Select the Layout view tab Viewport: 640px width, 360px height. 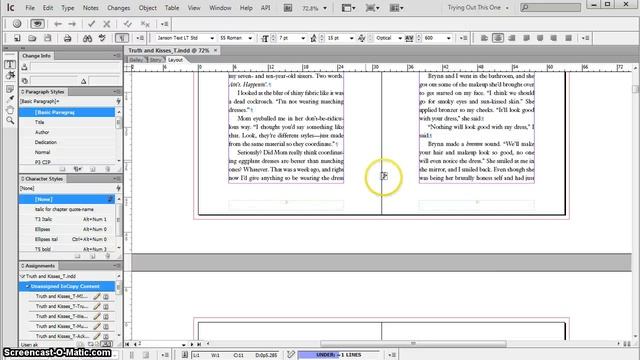[176, 60]
